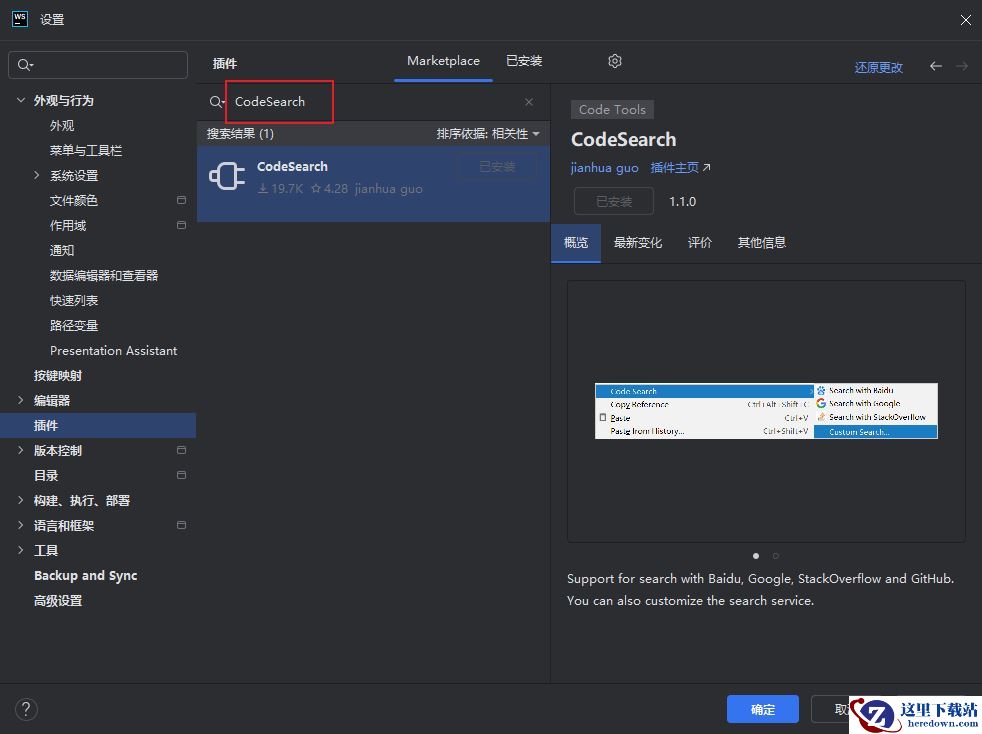982x734 pixels.
Task: Select the CodeSearch search result row
Action: 373,184
